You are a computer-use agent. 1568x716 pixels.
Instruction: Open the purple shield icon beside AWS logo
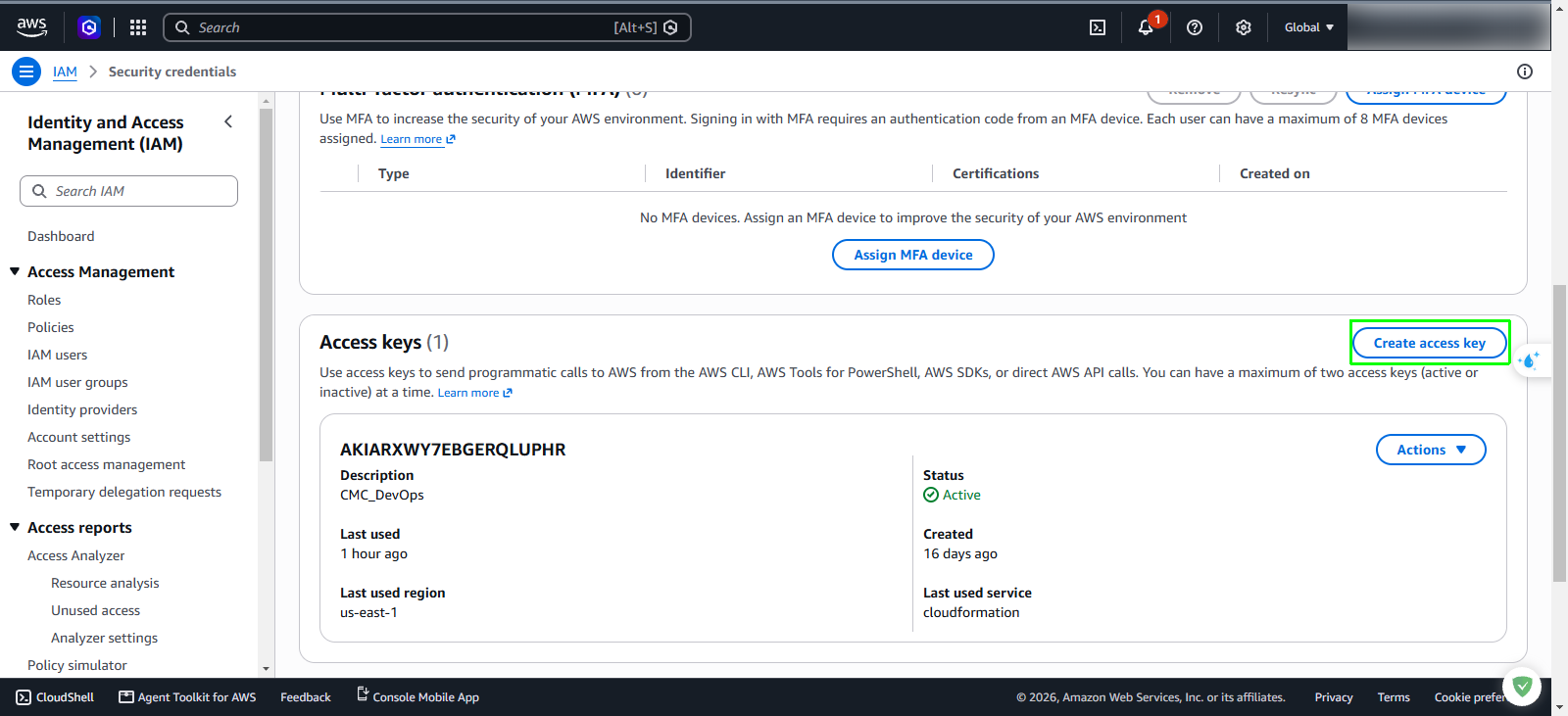click(89, 27)
